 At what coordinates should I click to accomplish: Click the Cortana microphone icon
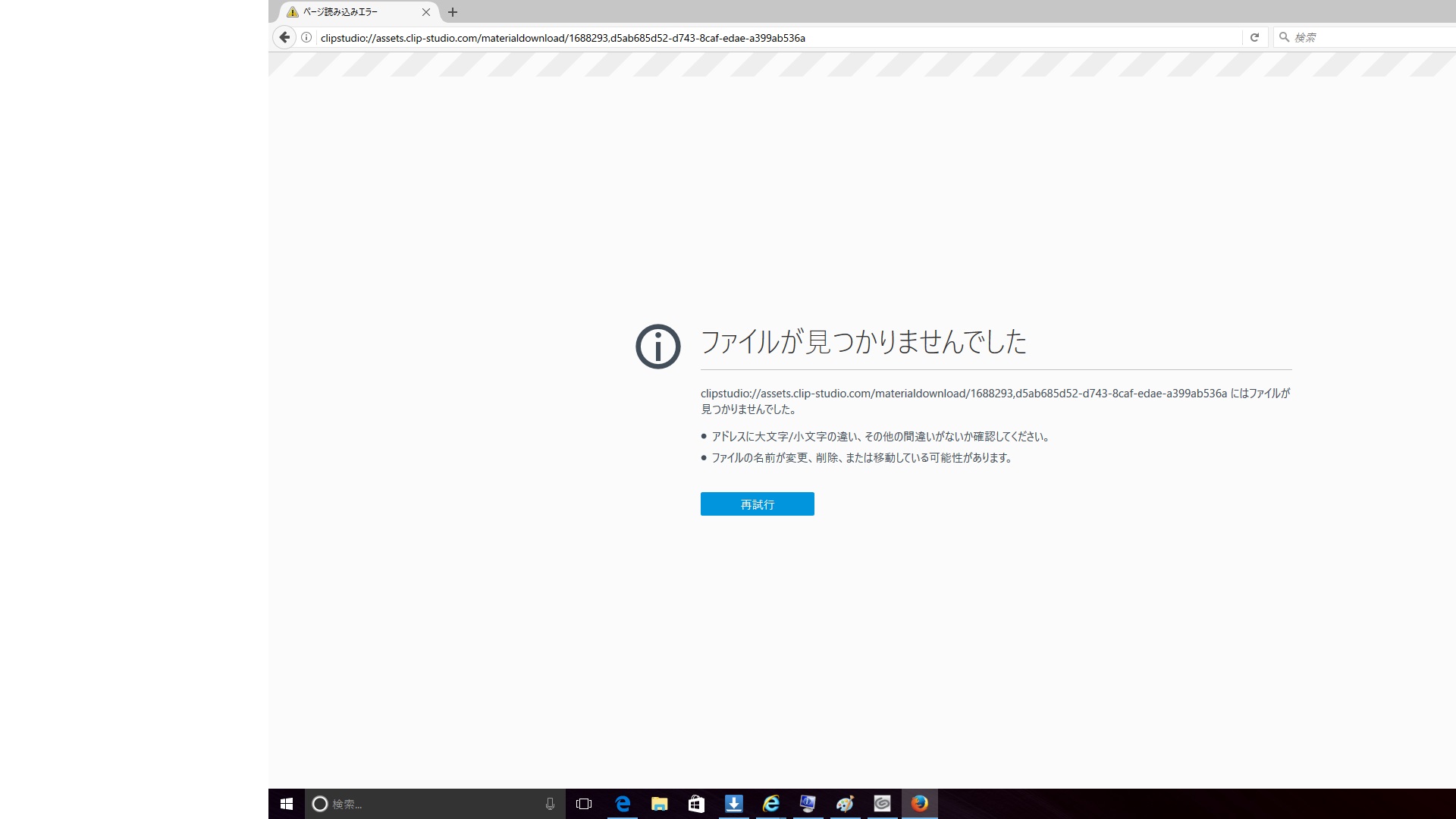550,804
